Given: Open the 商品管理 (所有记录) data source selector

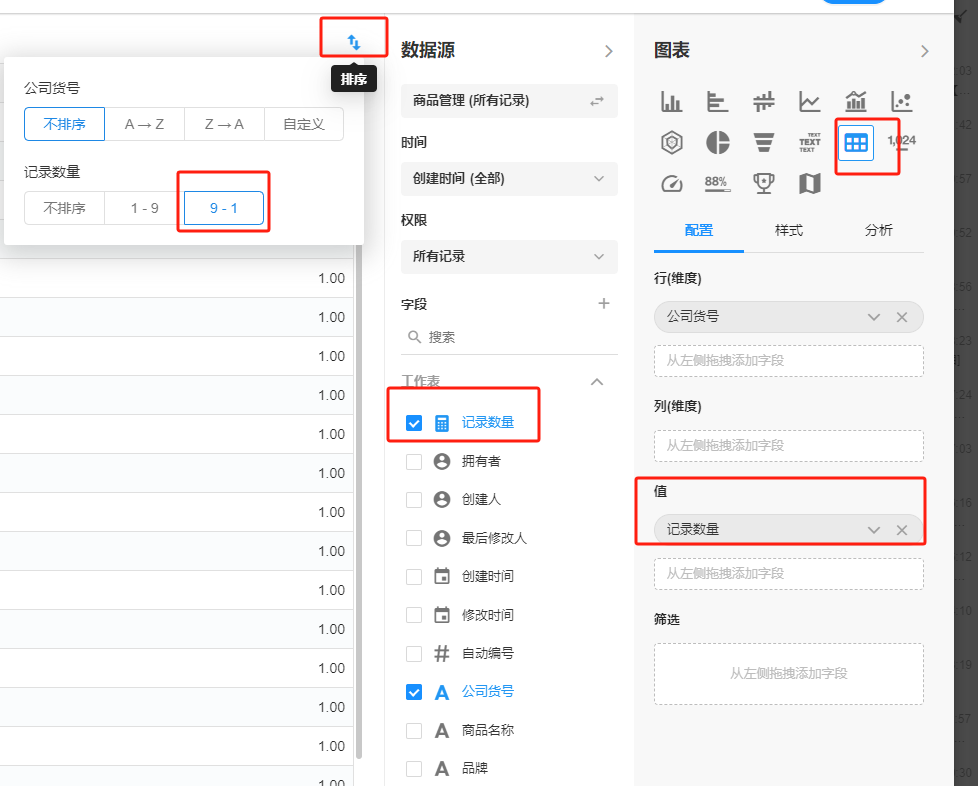Looking at the screenshot, I should pos(509,101).
